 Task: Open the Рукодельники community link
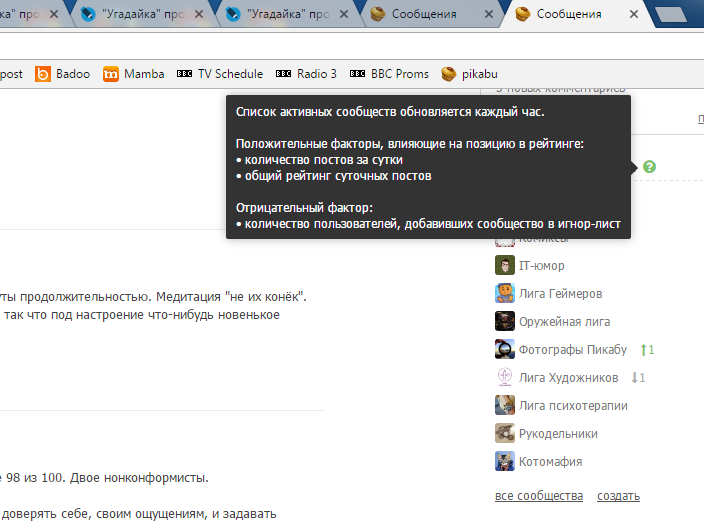pos(558,434)
